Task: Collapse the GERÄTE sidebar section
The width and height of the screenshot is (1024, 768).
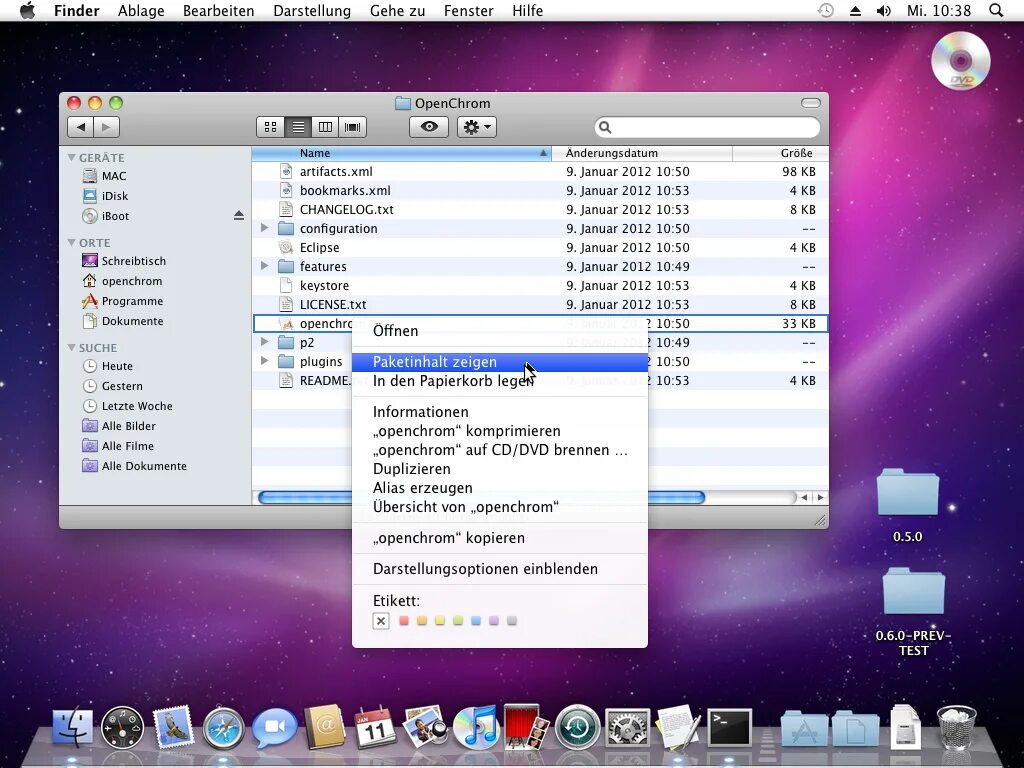Action: [71, 157]
